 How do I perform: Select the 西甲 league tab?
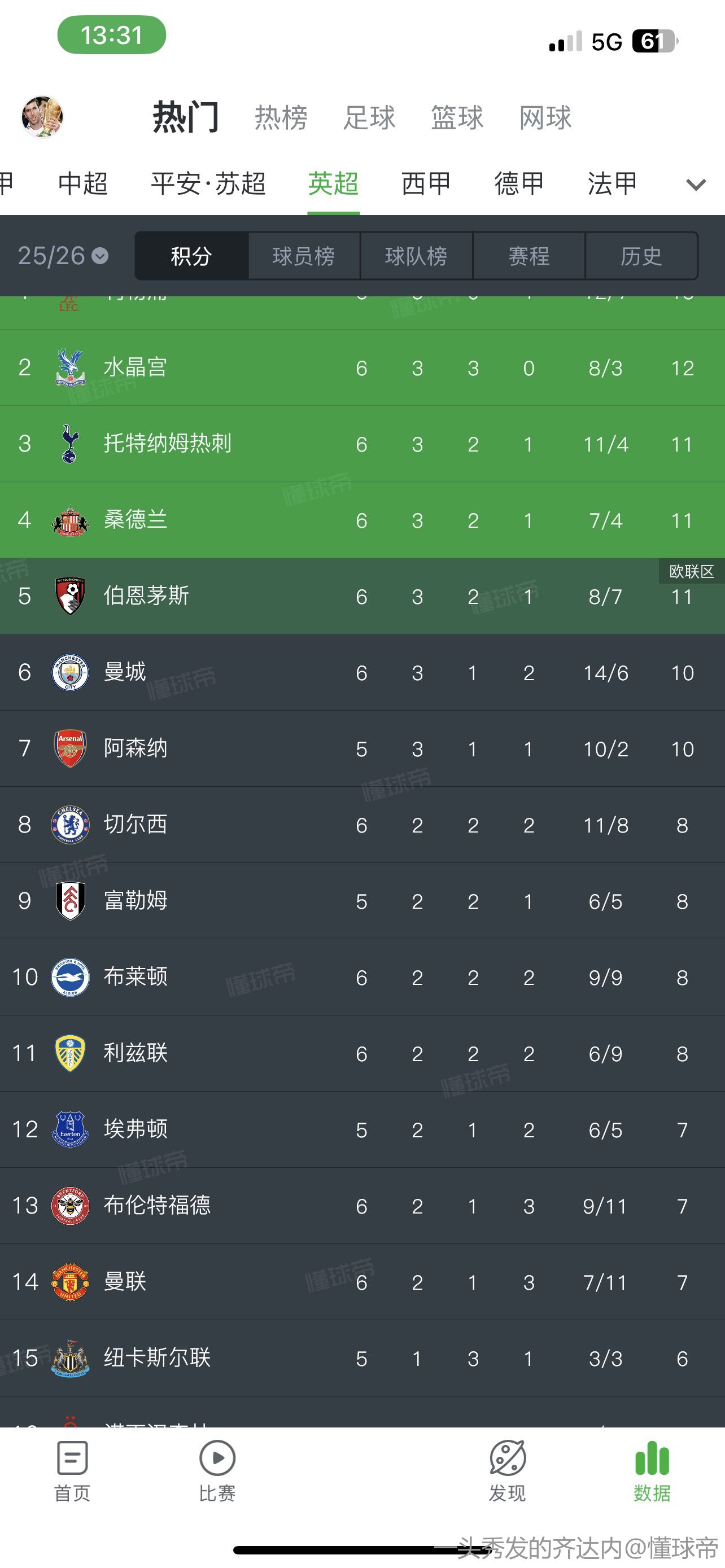426,184
